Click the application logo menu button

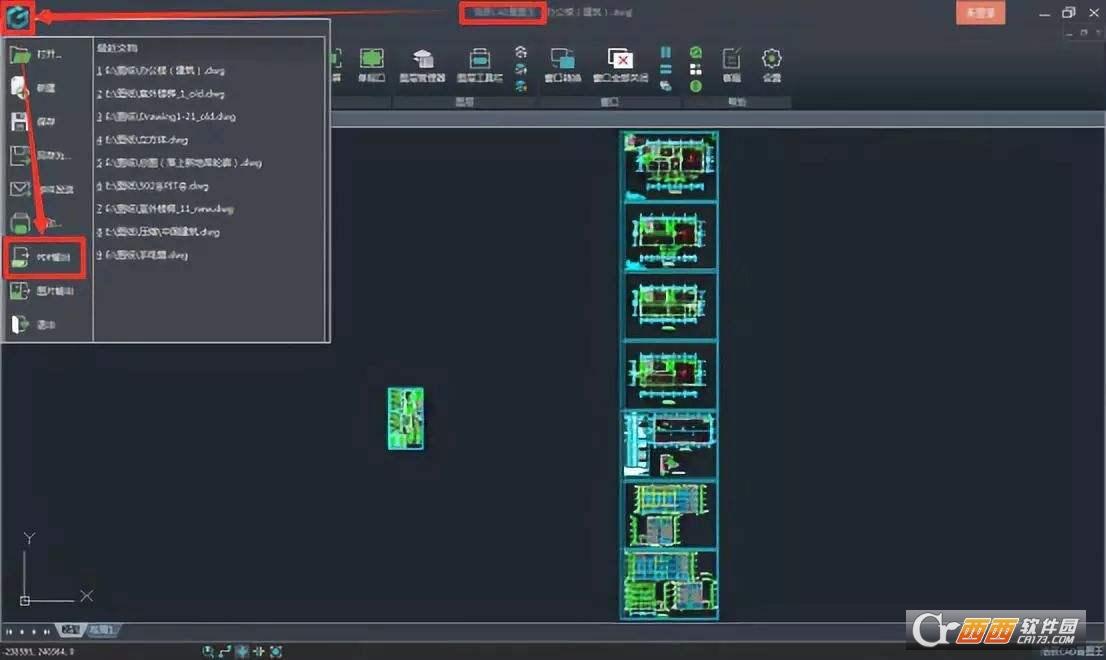point(18,16)
